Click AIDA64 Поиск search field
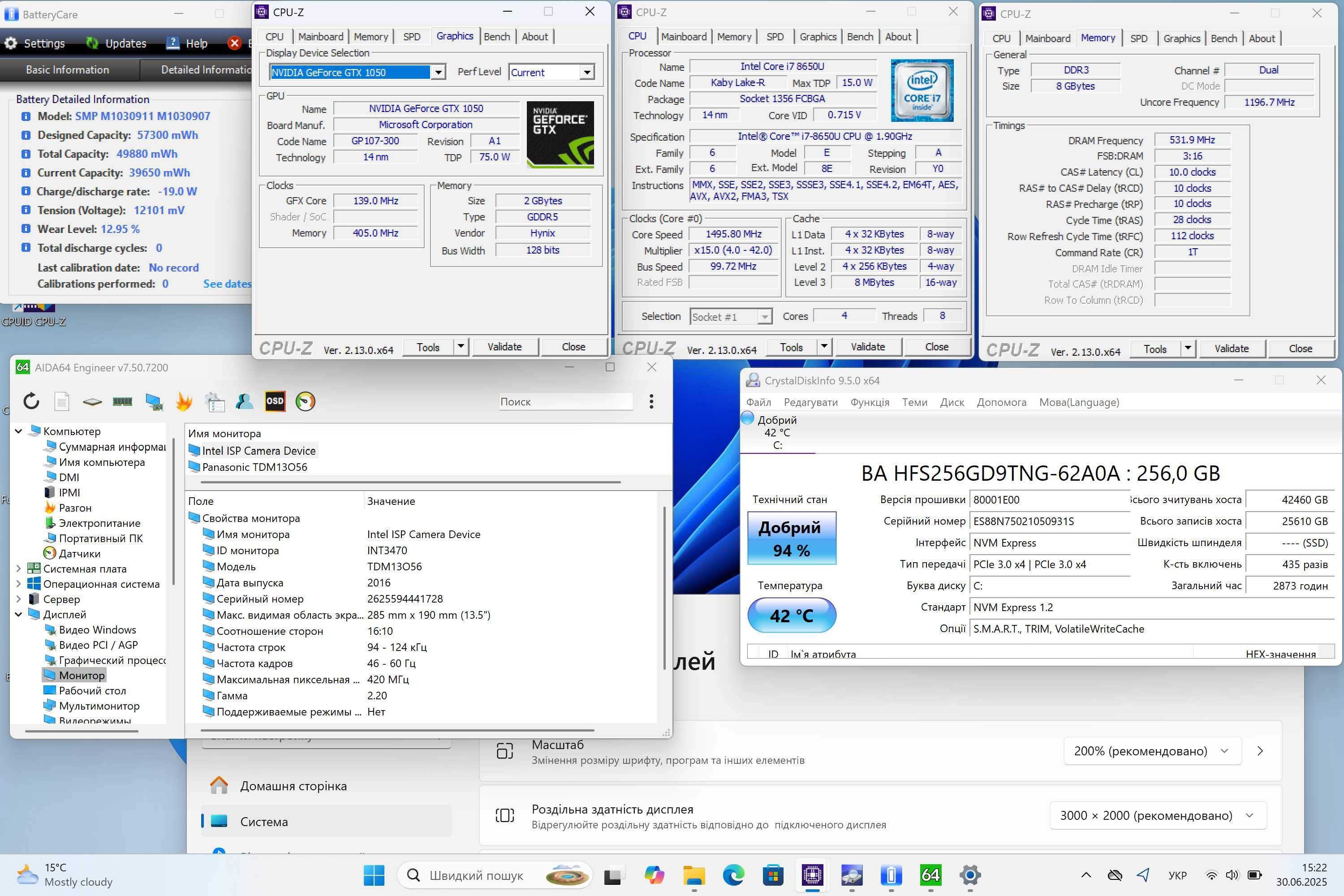The image size is (1344, 896). [566, 402]
